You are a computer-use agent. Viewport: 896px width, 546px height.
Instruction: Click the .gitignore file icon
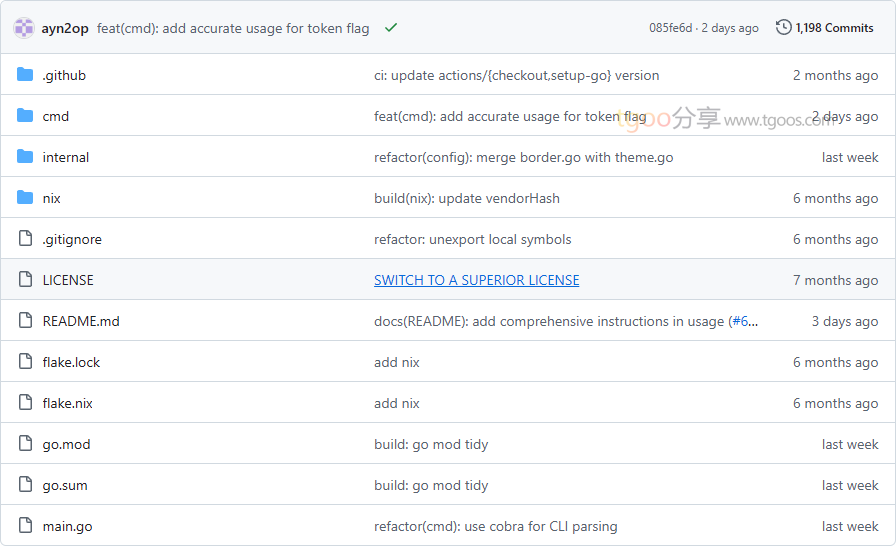(x=25, y=239)
